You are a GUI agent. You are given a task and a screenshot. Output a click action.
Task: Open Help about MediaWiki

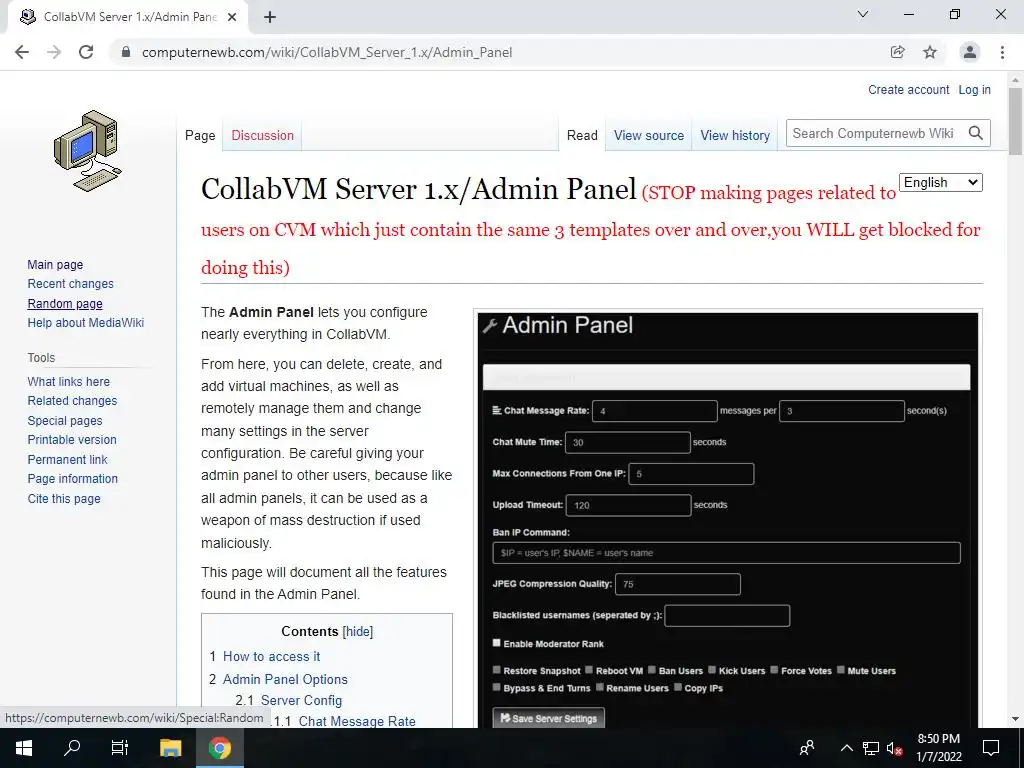click(x=86, y=323)
